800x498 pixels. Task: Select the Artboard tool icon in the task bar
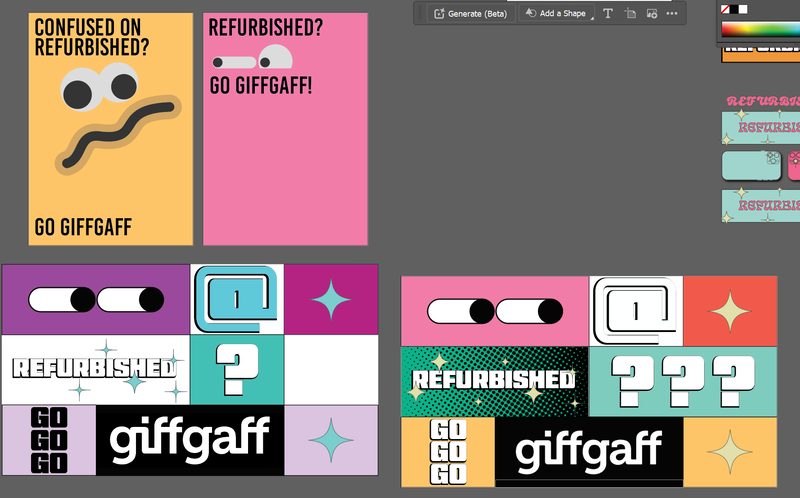pyautogui.click(x=630, y=14)
